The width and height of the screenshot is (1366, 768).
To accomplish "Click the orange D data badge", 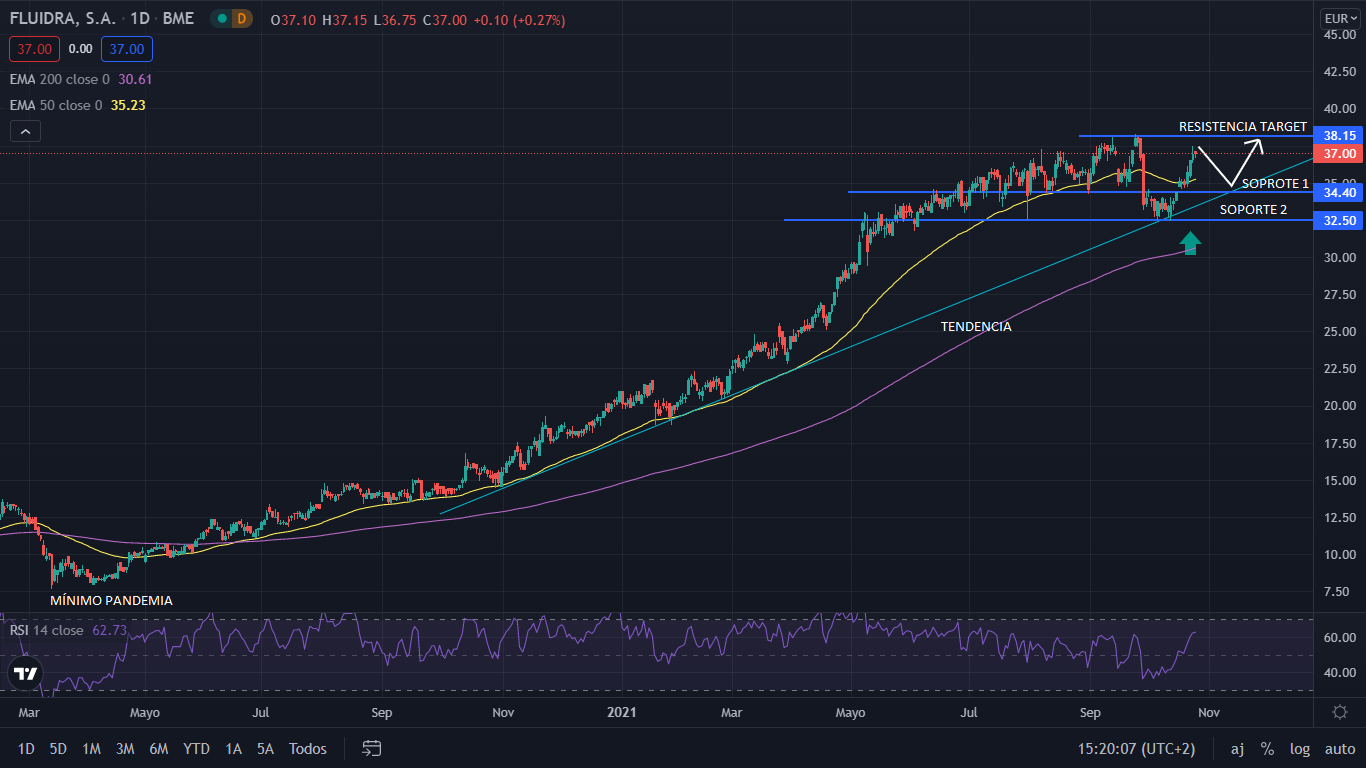I will tap(240, 19).
